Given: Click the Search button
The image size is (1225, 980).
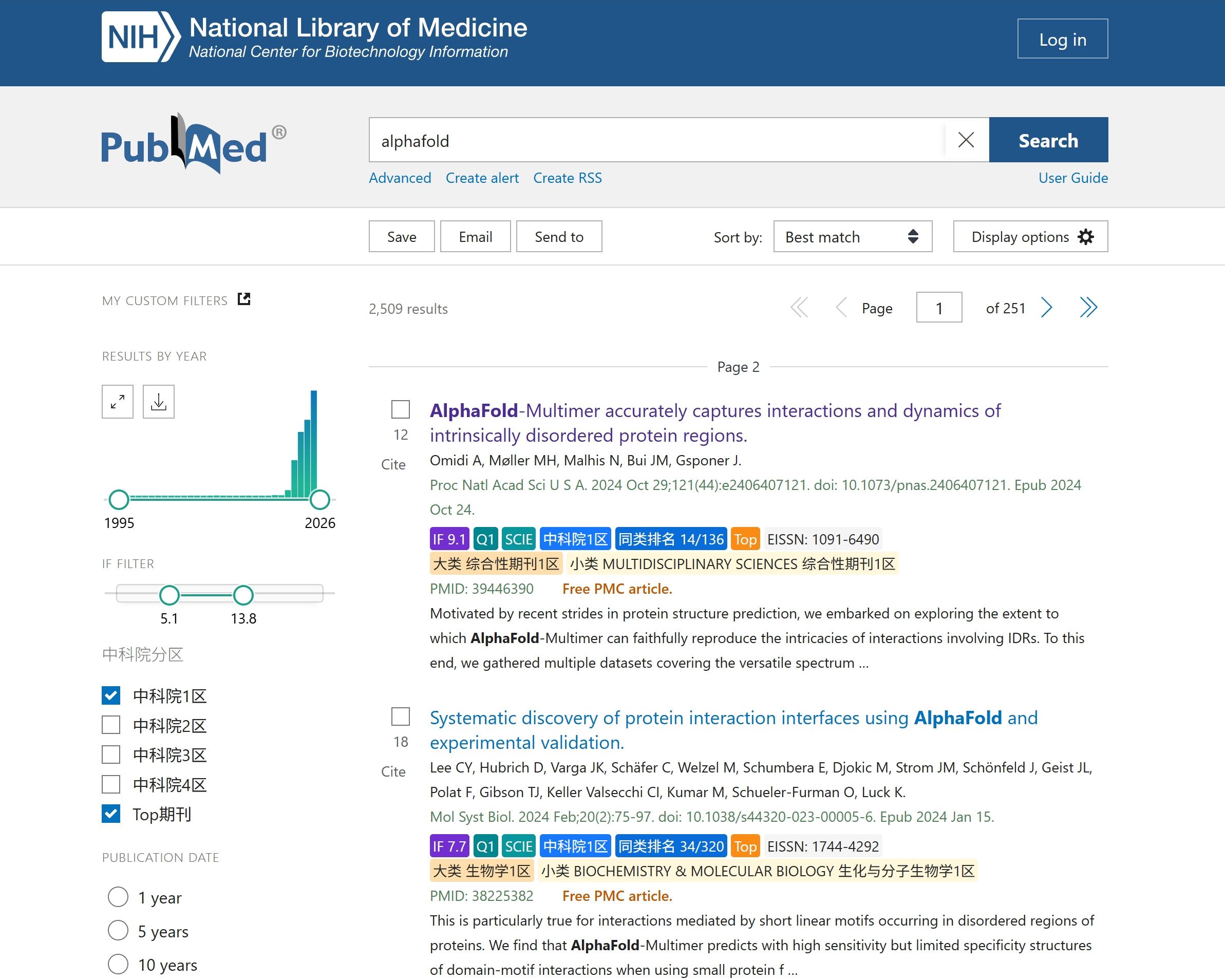Looking at the screenshot, I should pos(1048,140).
